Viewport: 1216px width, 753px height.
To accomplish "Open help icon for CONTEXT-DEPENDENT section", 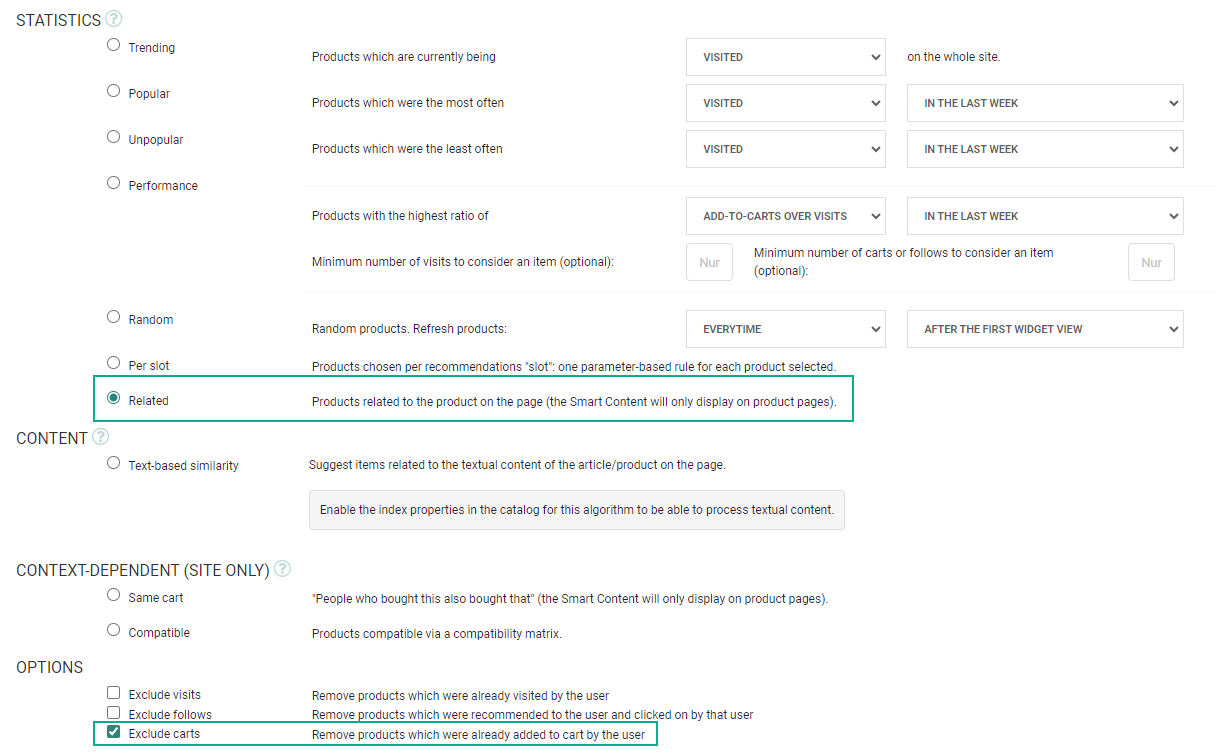I will 282,569.
